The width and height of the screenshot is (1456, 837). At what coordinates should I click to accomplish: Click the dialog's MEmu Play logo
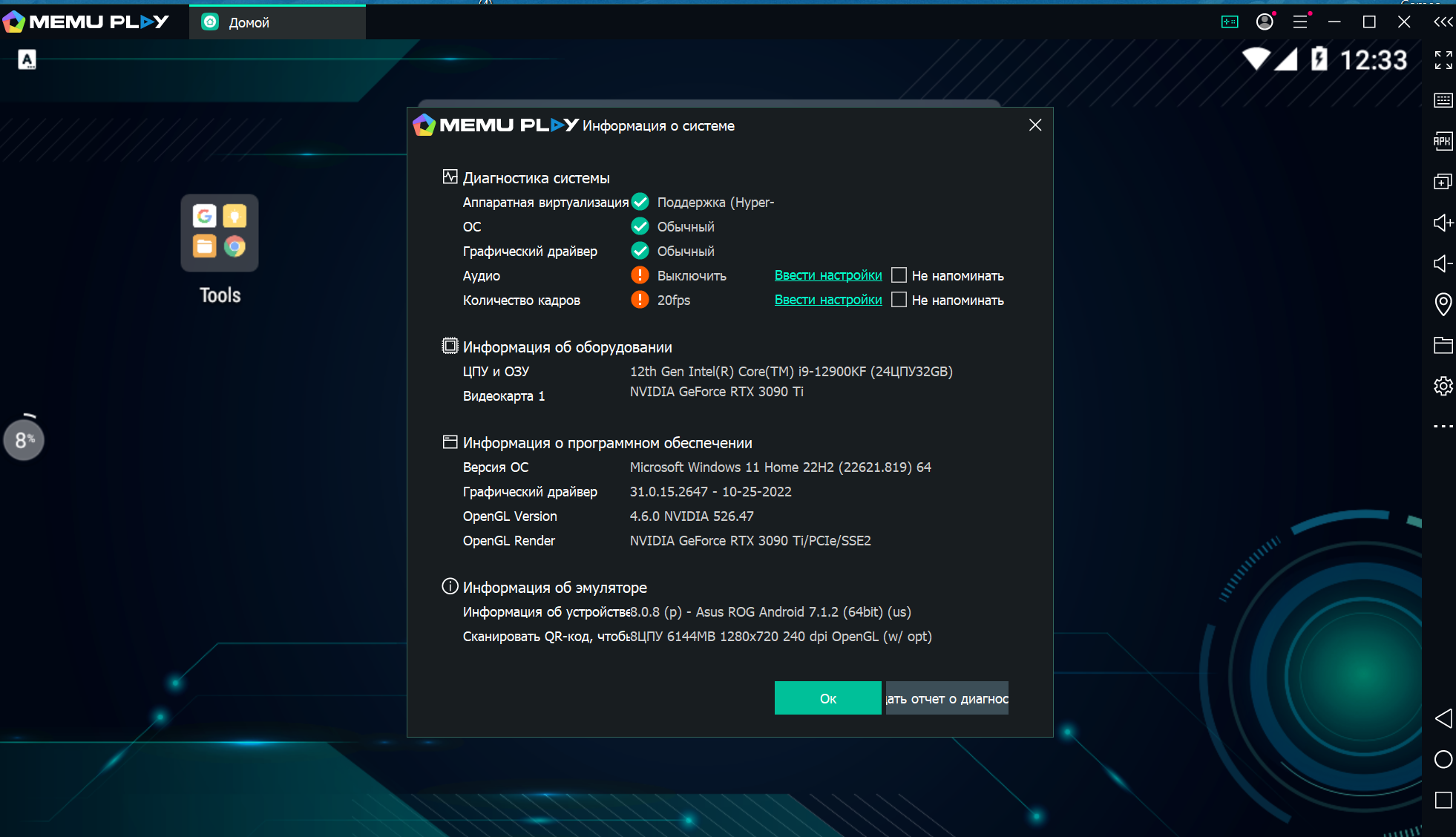496,125
